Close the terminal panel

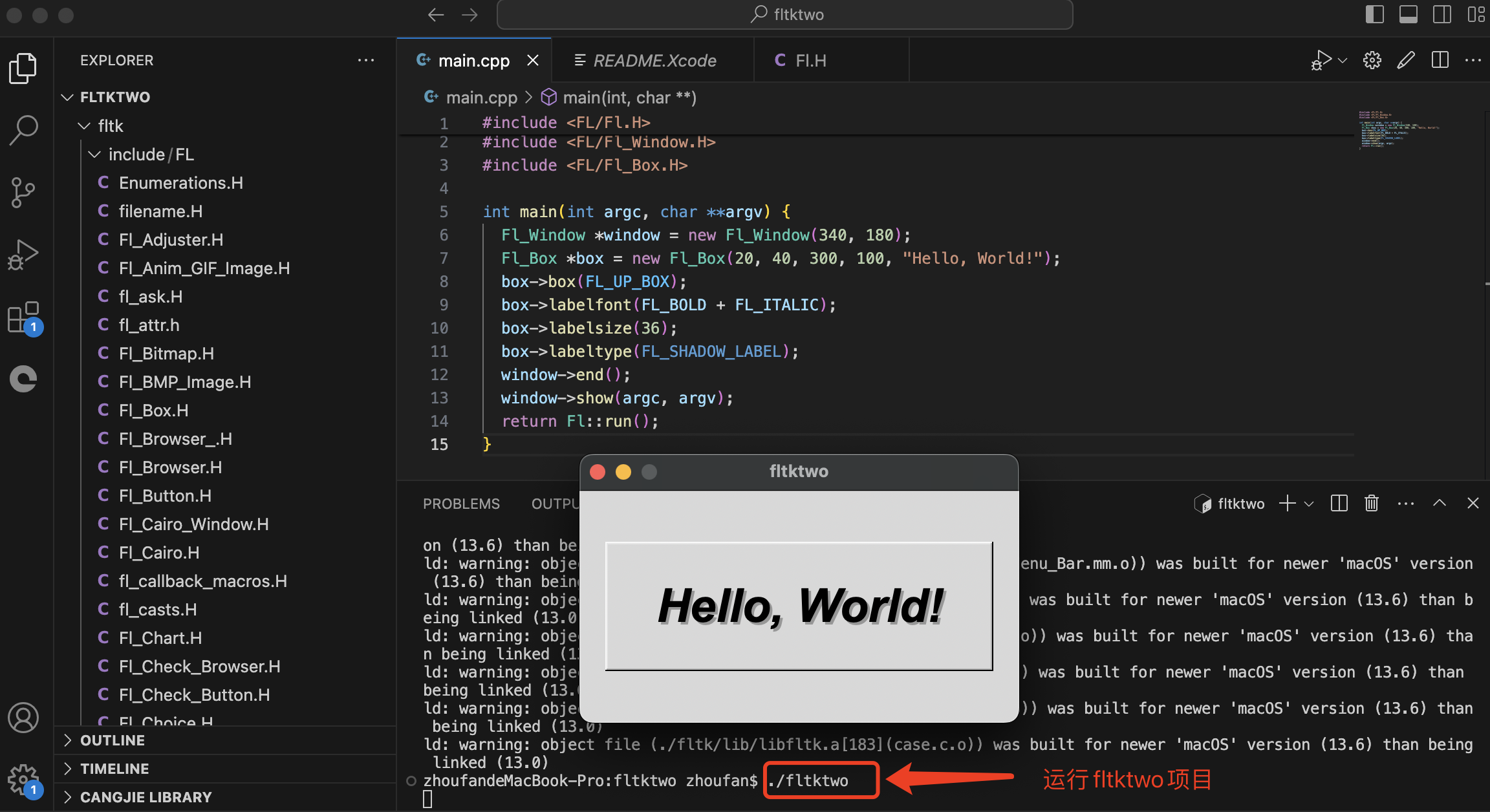pos(1473,503)
